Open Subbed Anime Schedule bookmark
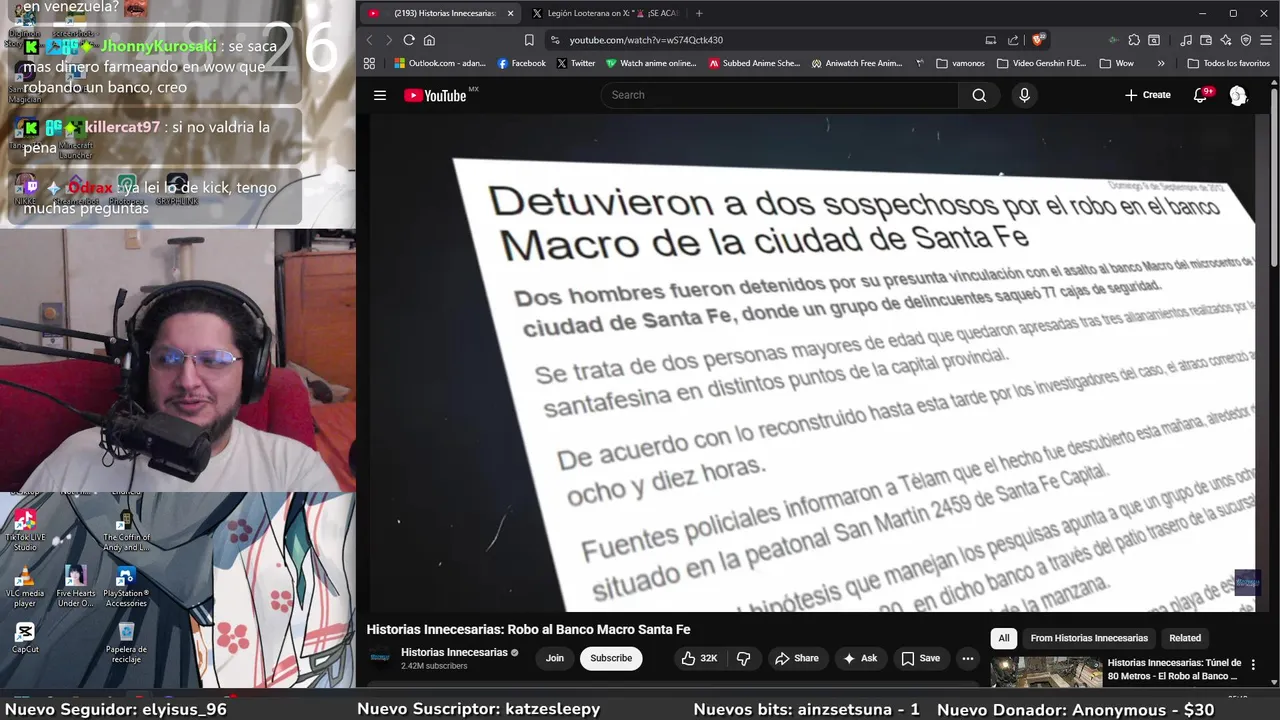This screenshot has width=1280, height=720. tap(755, 63)
